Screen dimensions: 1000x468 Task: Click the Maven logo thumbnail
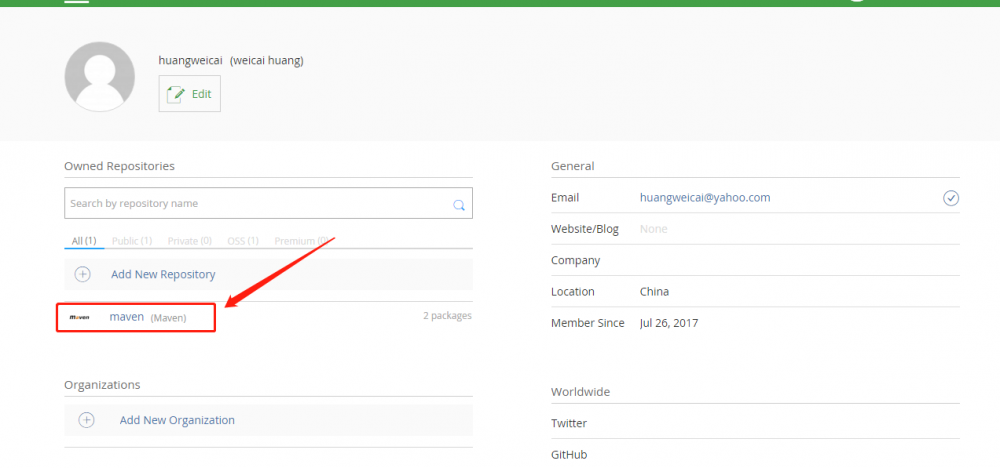pos(79,317)
